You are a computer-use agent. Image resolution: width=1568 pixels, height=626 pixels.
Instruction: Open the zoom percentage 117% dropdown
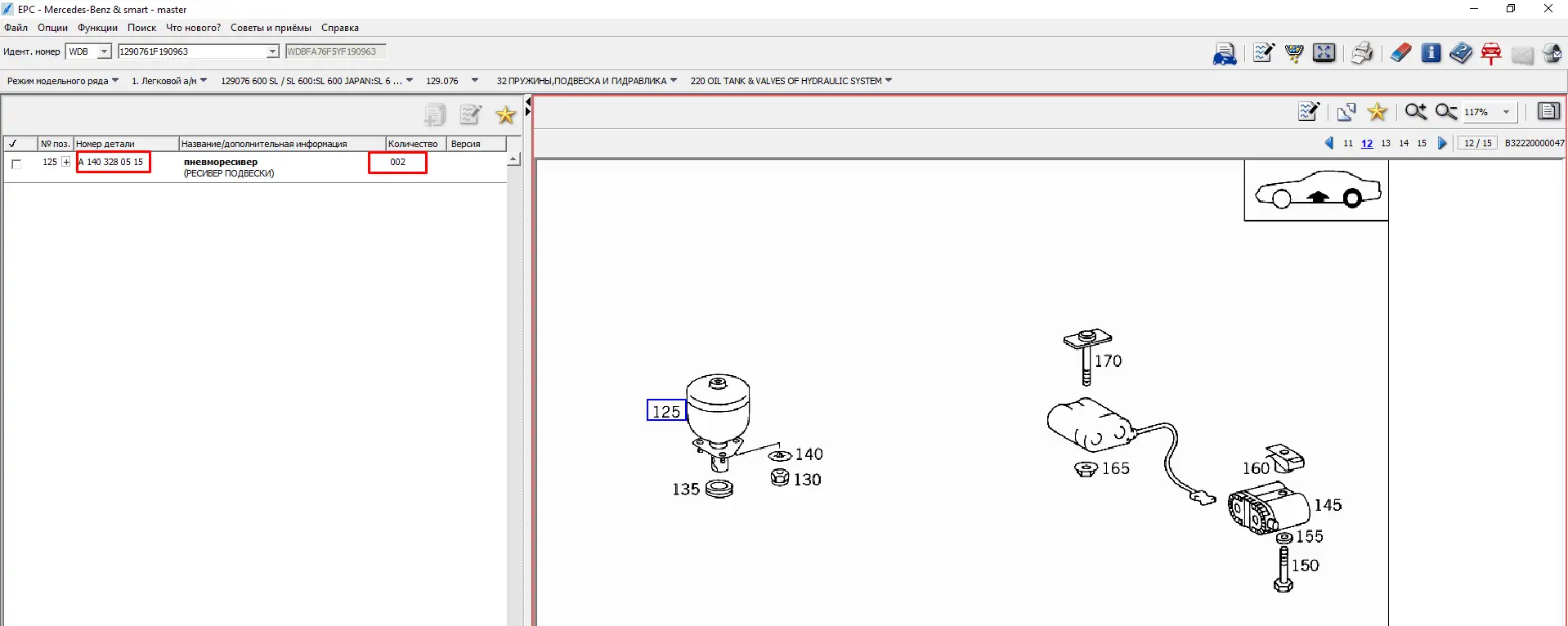click(1506, 112)
